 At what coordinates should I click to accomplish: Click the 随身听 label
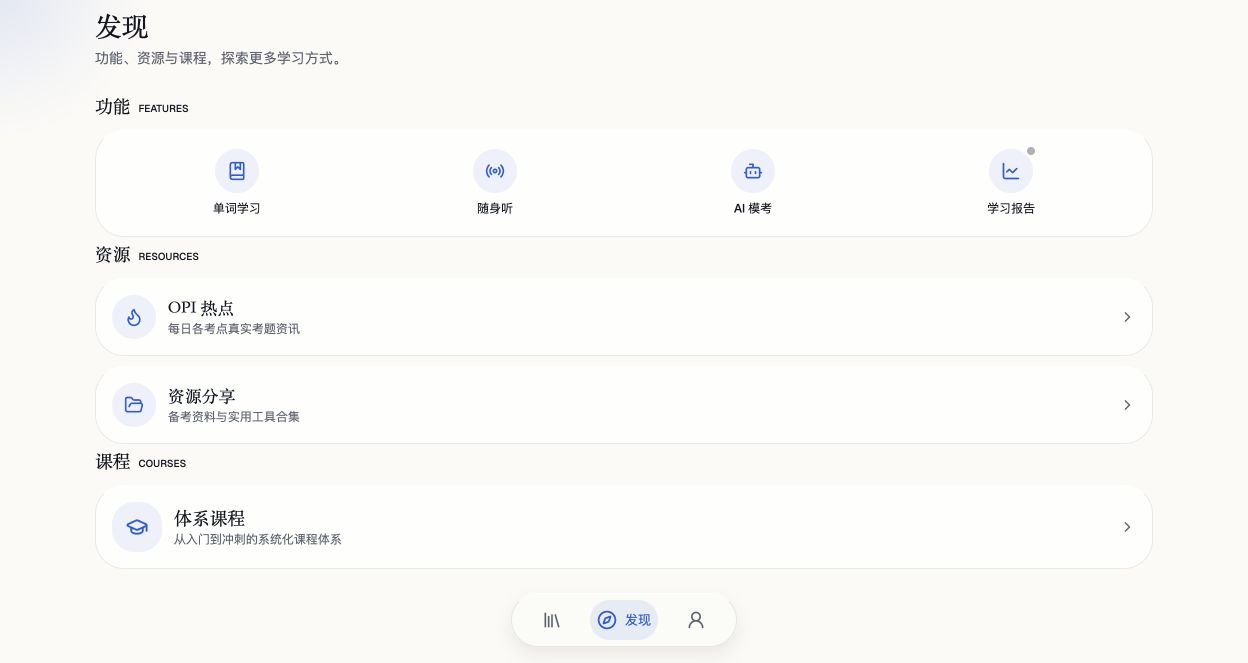(495, 208)
